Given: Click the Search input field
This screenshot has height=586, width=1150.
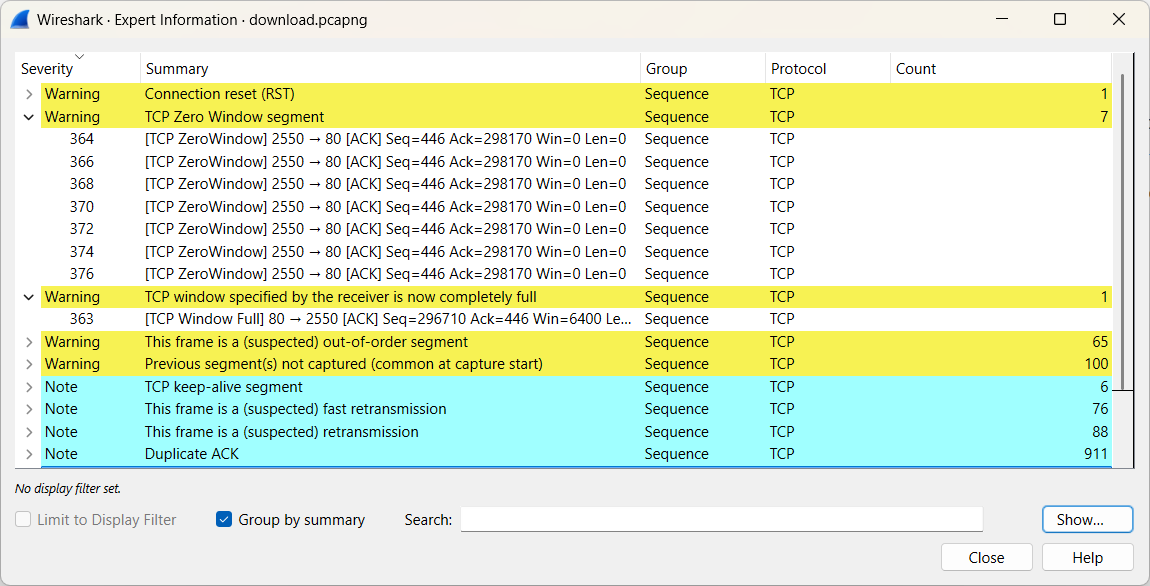Looking at the screenshot, I should [721, 520].
